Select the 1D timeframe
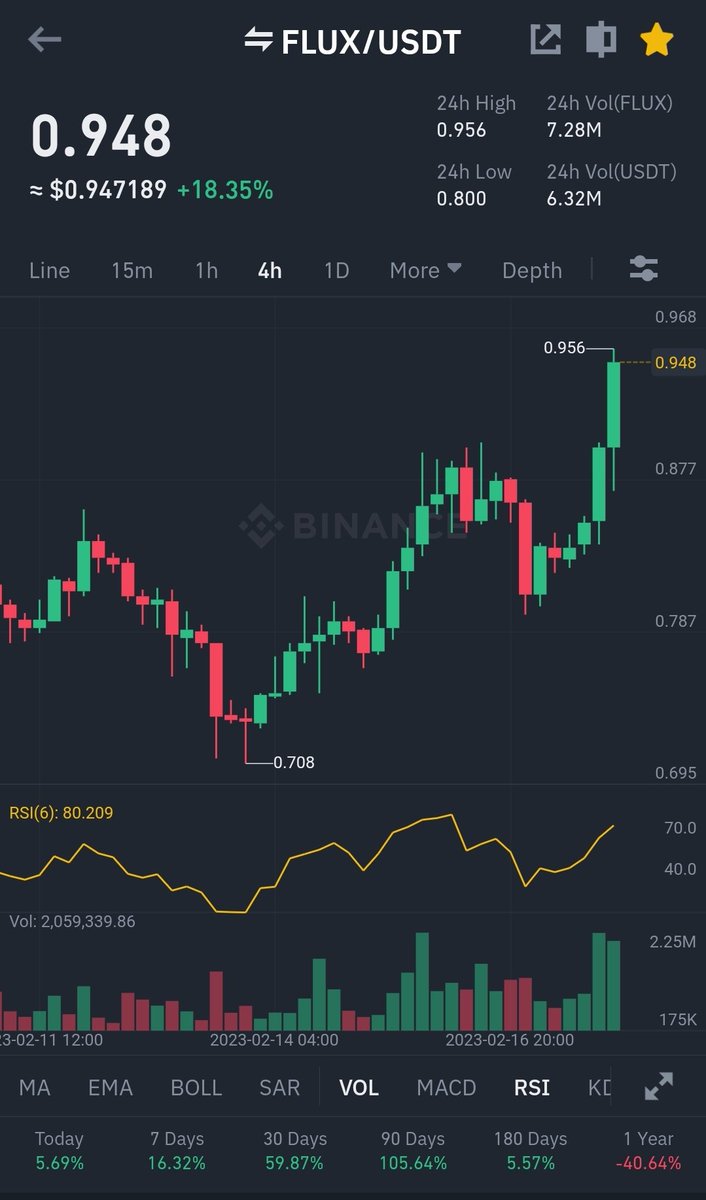This screenshot has width=706, height=1200. click(x=337, y=270)
